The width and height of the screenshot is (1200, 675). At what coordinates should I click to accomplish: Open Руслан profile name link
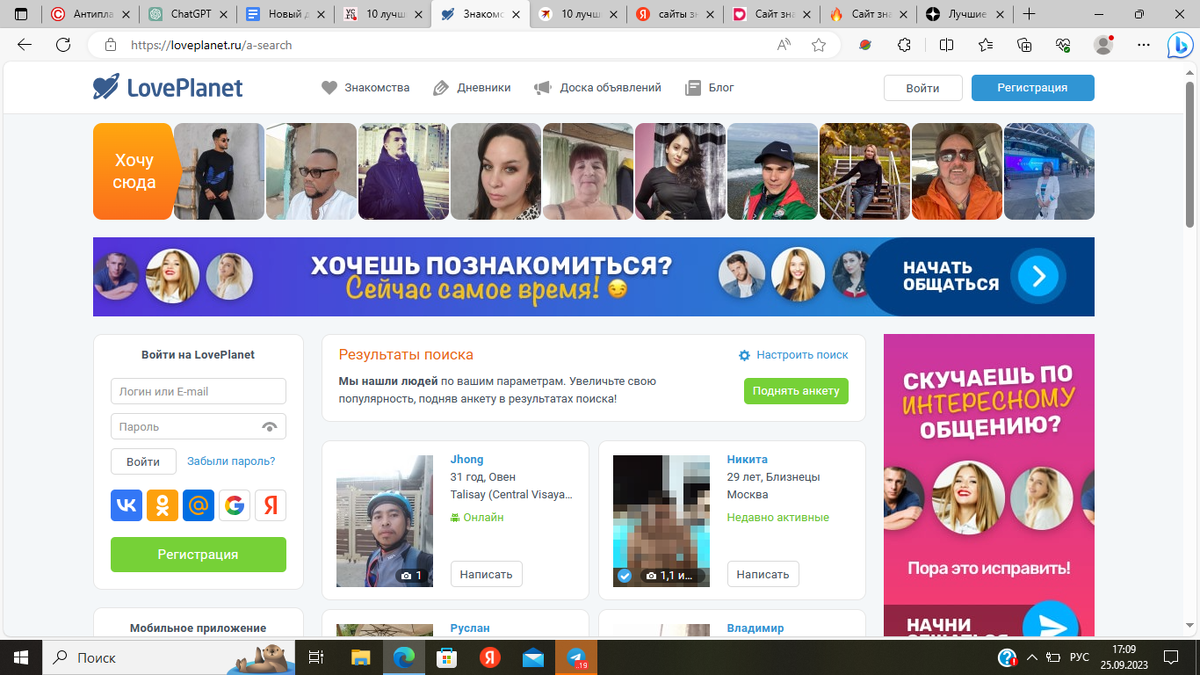(470, 628)
